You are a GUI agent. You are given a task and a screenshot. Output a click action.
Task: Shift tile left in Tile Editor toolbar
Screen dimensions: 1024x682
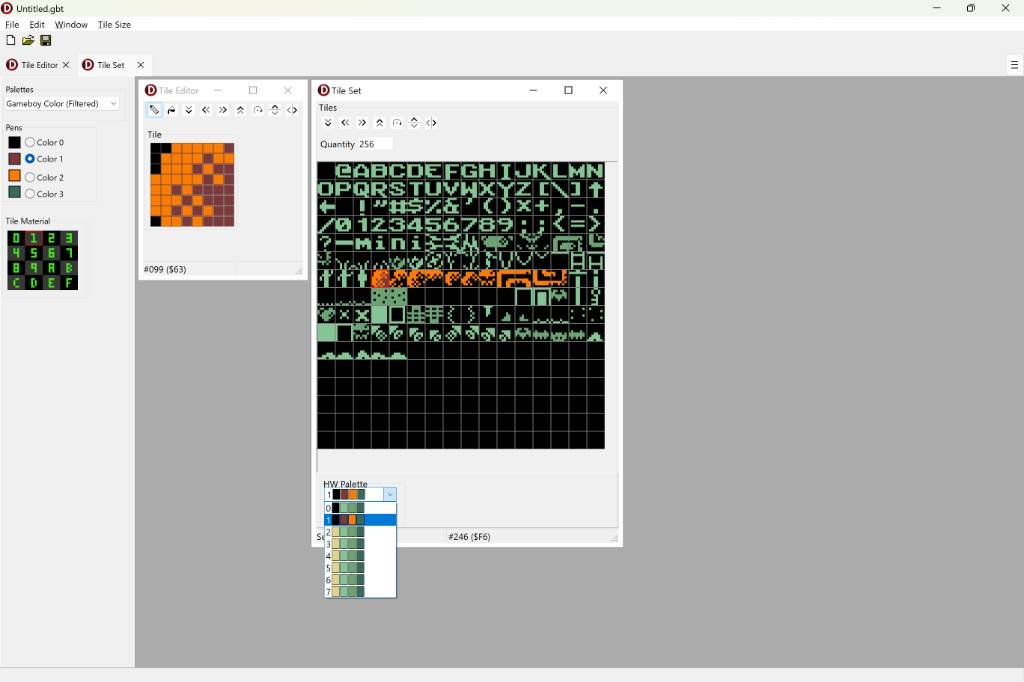[x=206, y=110]
